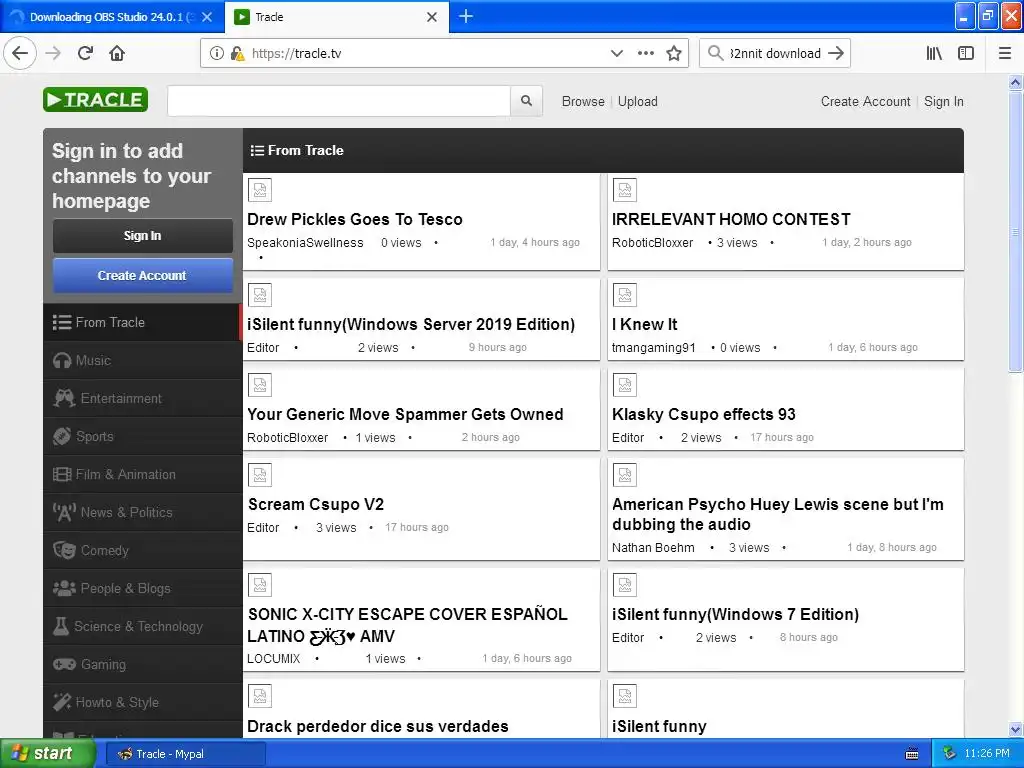This screenshot has width=1024, height=768.
Task: Click Sign In link in top header
Action: coord(944,101)
